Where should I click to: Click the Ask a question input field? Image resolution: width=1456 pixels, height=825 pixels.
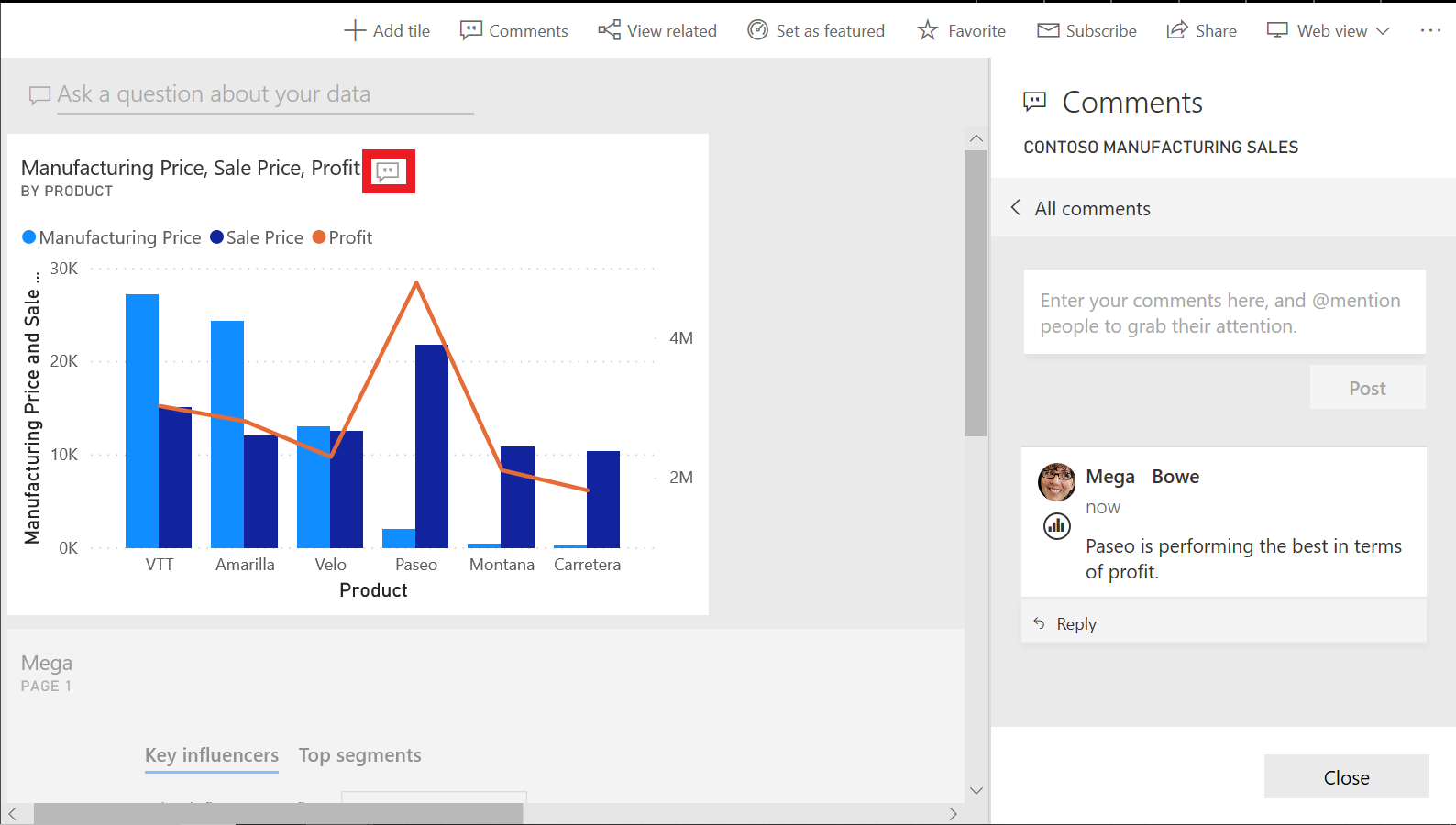(x=265, y=94)
